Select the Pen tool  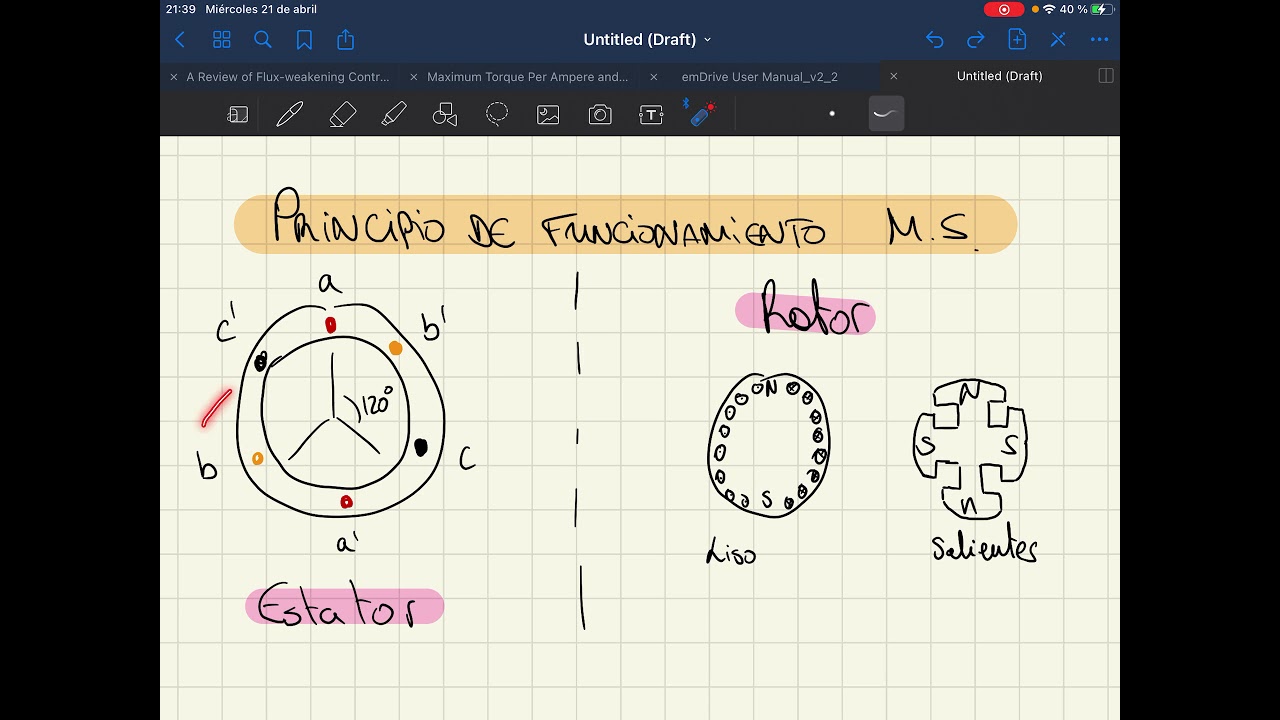click(290, 115)
